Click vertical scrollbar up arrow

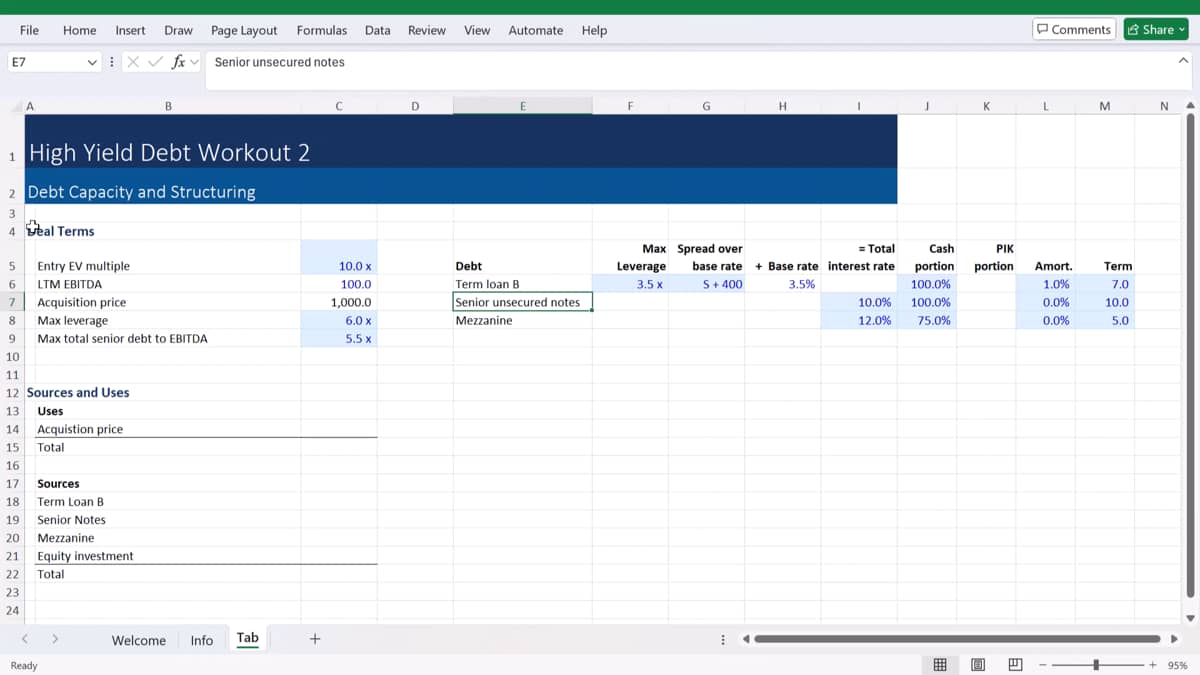pyautogui.click(x=1190, y=105)
